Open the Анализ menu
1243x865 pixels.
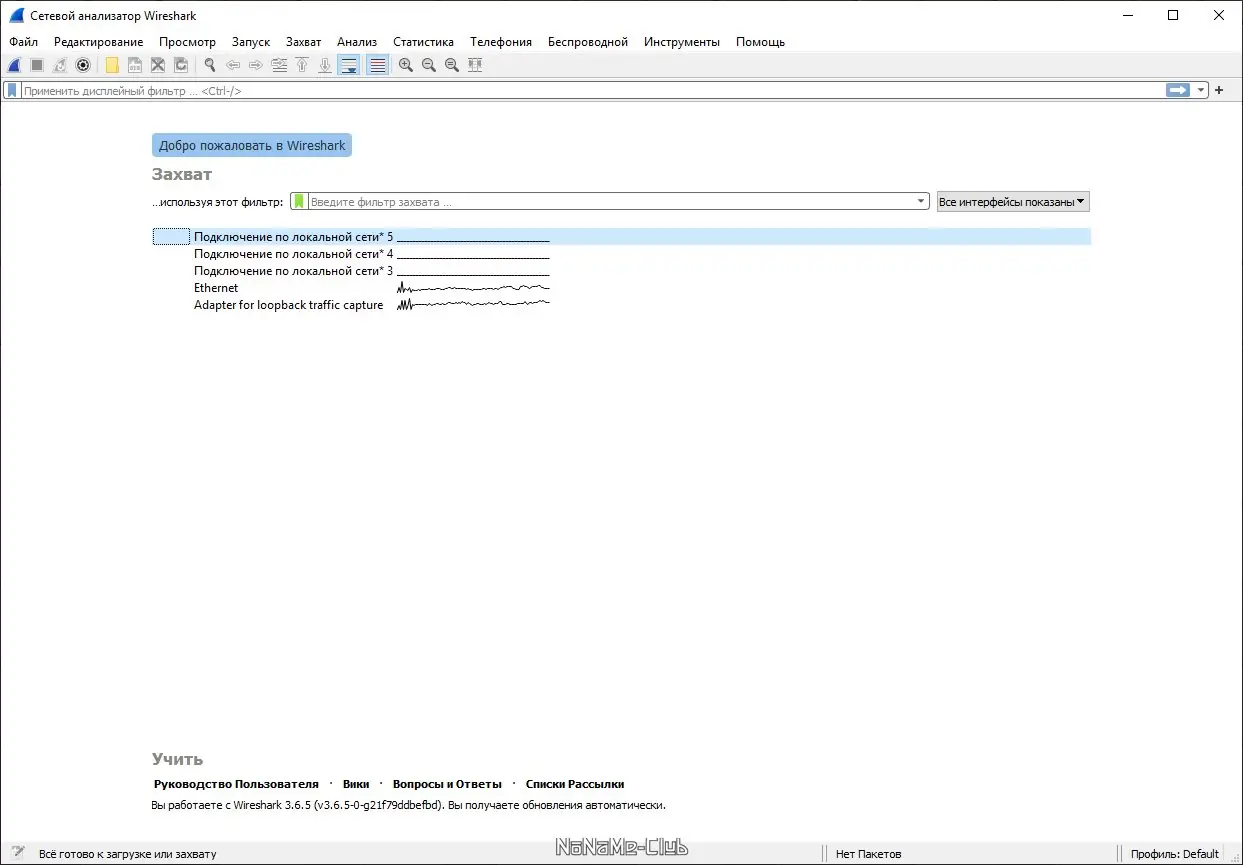pyautogui.click(x=357, y=42)
